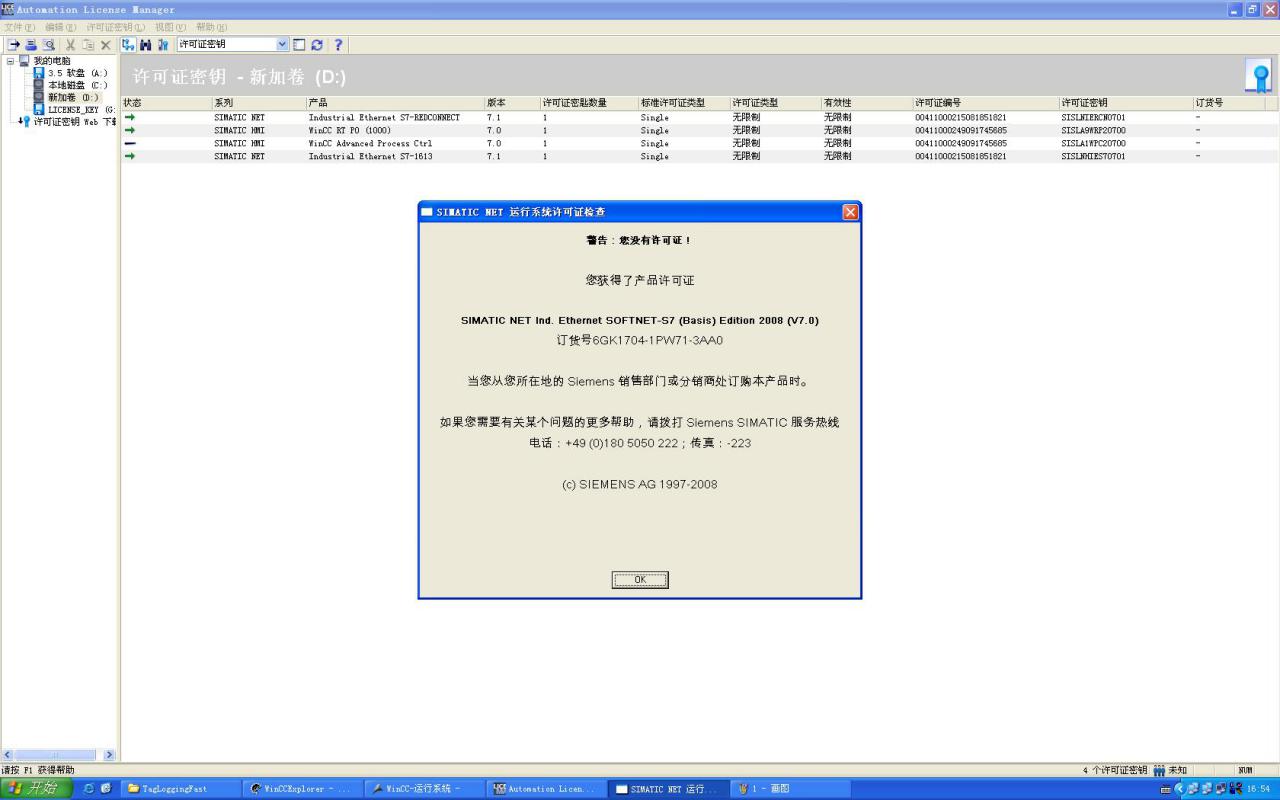The width and height of the screenshot is (1280, 800).
Task: Sort by the 产品 column header
Action: pos(395,103)
